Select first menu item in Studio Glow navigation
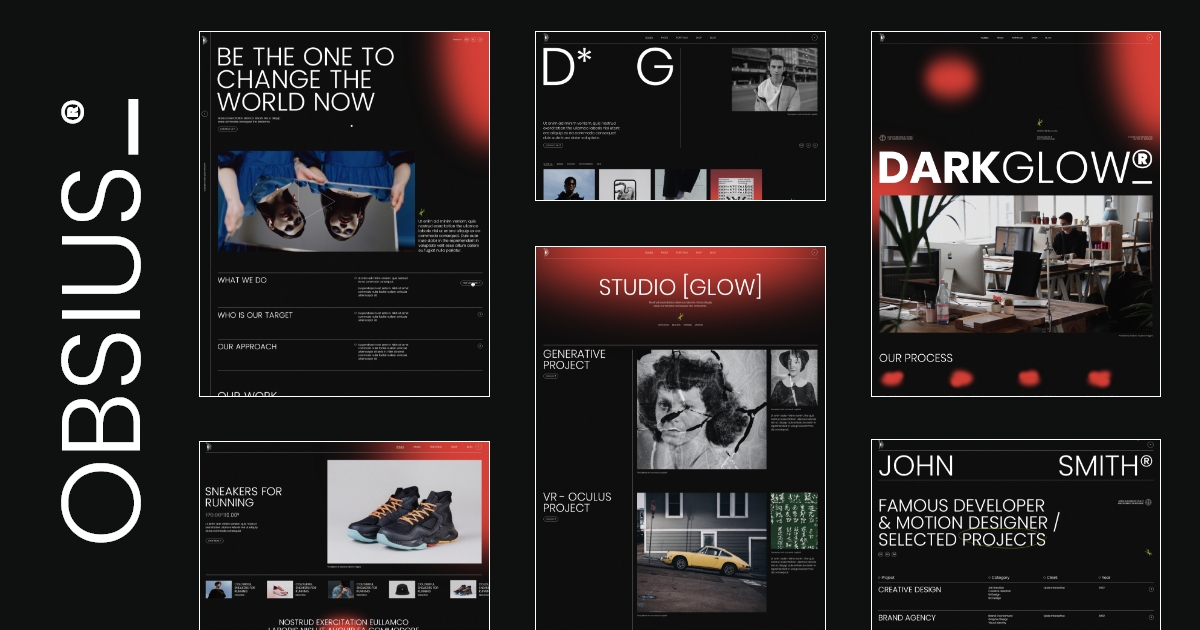This screenshot has height=630, width=1200. pyautogui.click(x=649, y=253)
